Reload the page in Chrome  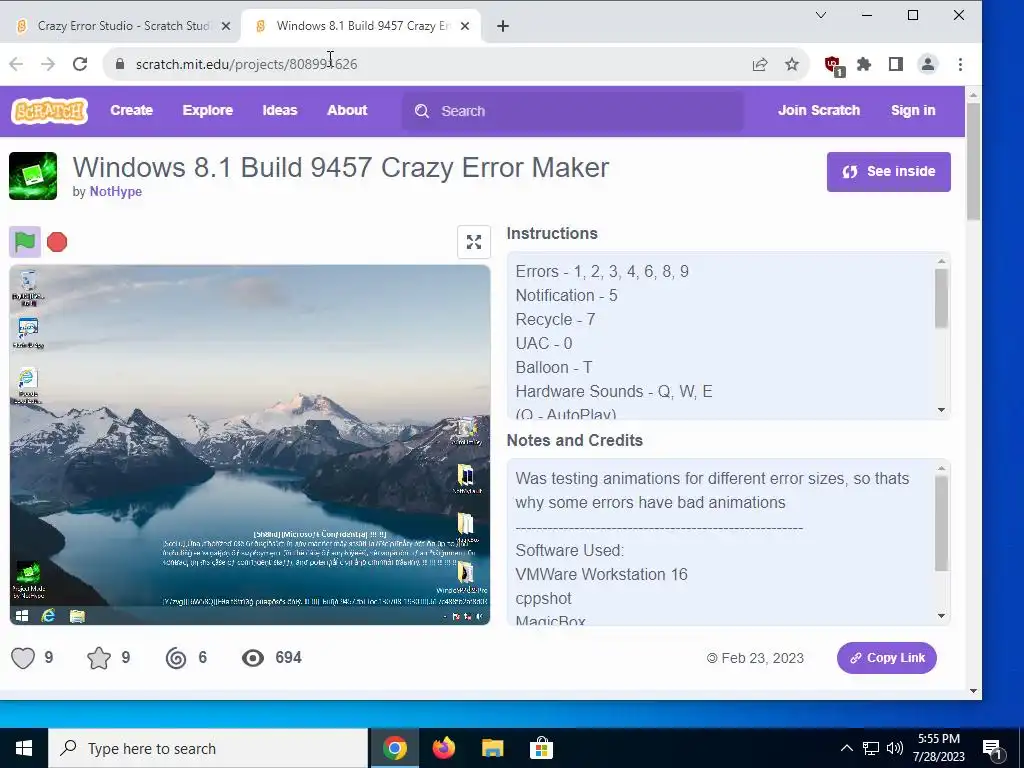click(80, 64)
